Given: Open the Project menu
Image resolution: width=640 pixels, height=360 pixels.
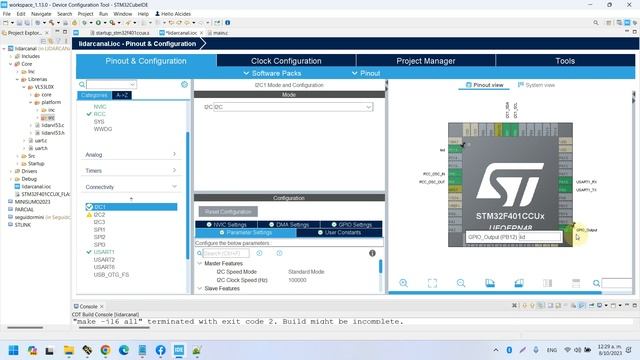Looking at the screenshot, I should click(x=85, y=13).
